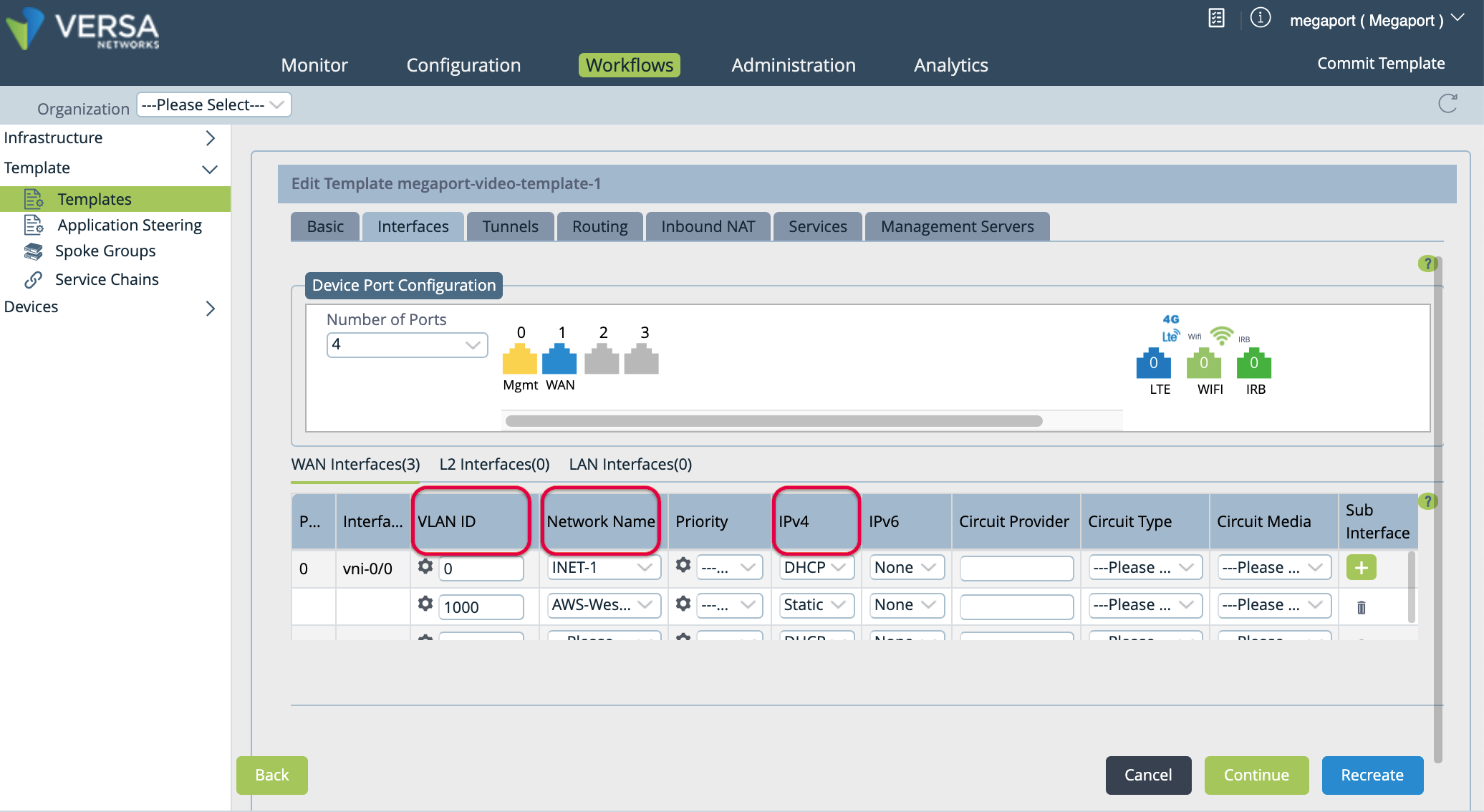
Task: Open the IPv4 DHCP dropdown for vni-0/0
Action: pyautogui.click(x=816, y=566)
